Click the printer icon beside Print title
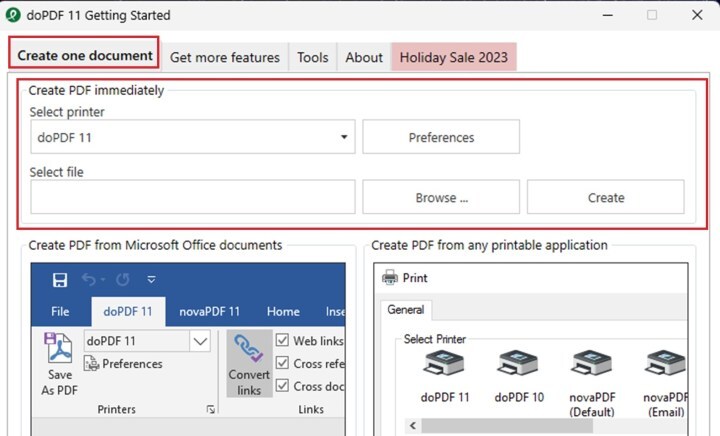This screenshot has width=720, height=436. 390,278
